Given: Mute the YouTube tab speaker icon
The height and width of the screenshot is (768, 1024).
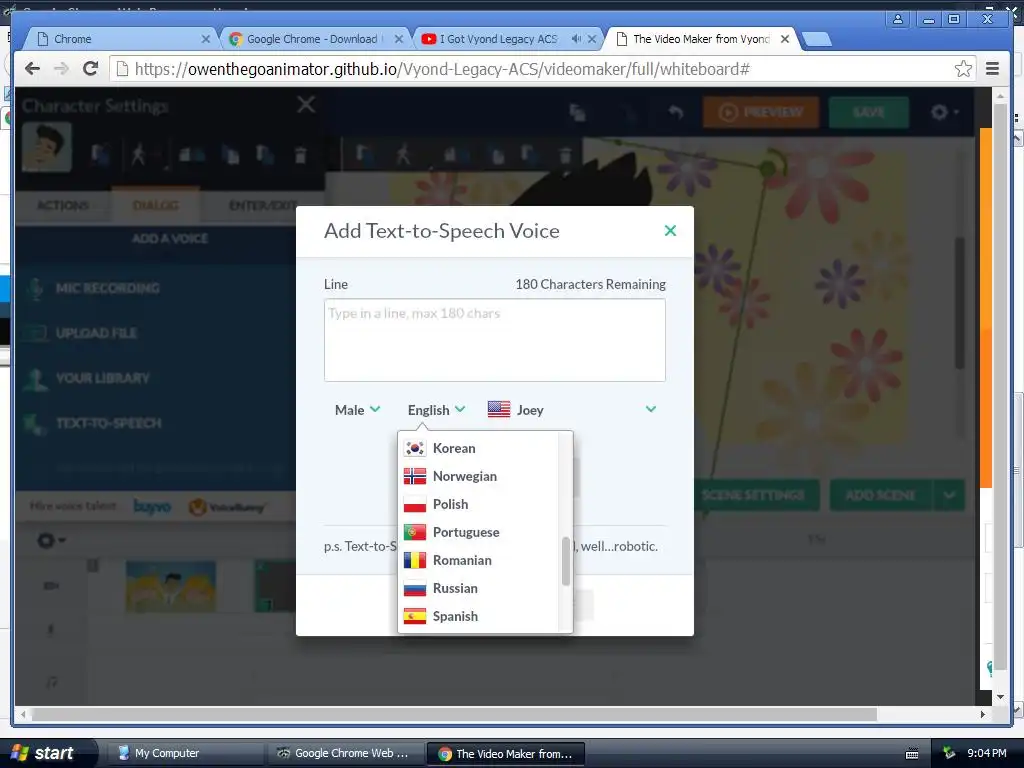Looking at the screenshot, I should coord(576,39).
